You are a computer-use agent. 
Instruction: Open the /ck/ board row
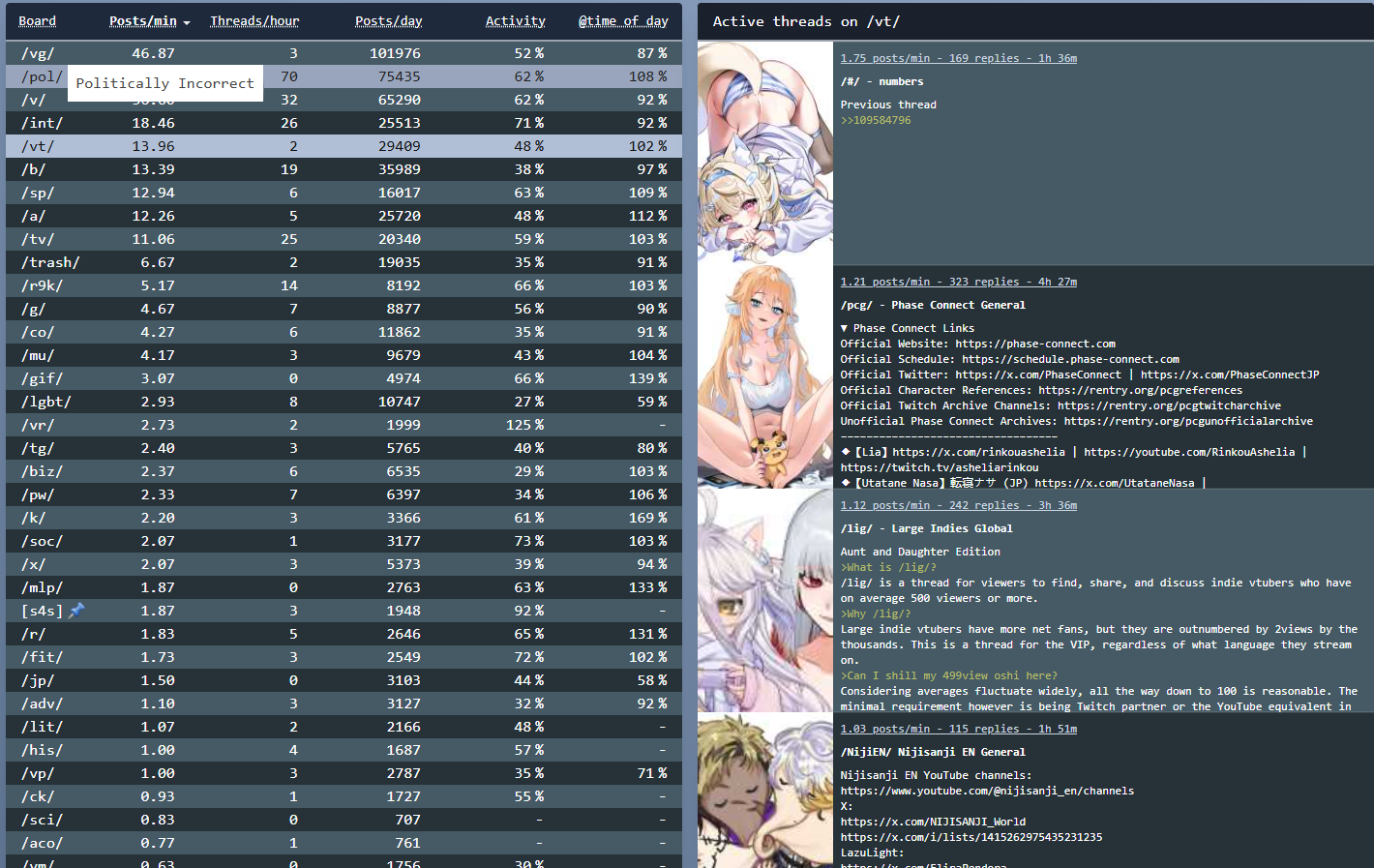click(x=343, y=796)
